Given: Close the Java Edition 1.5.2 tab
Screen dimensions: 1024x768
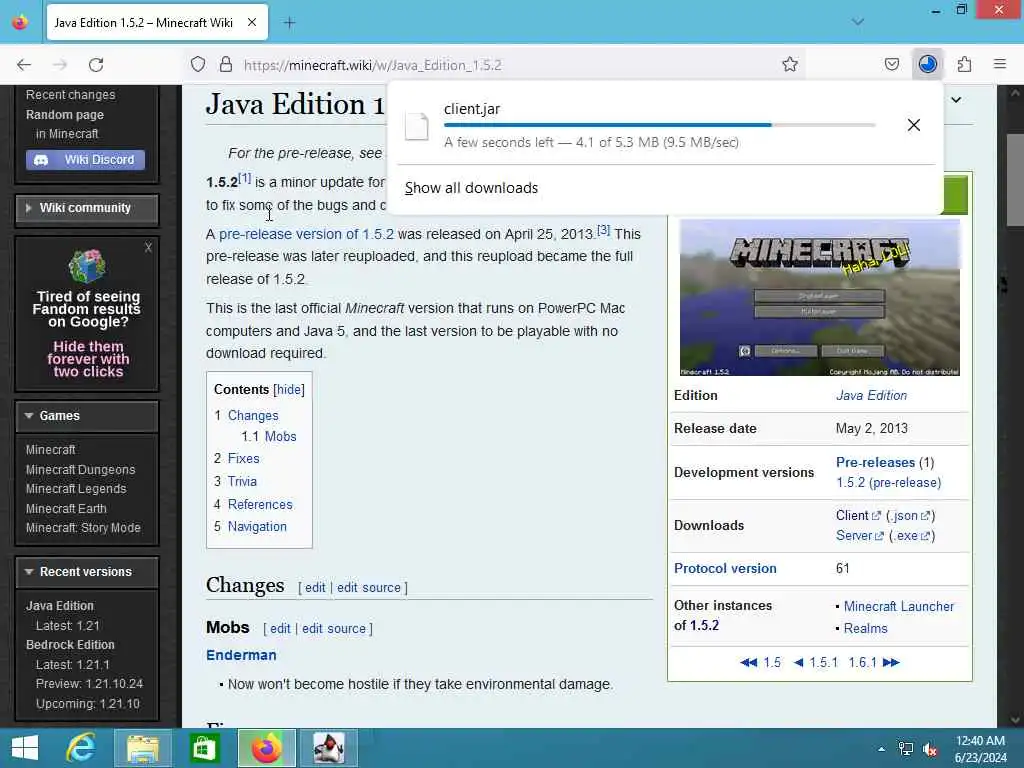Looking at the screenshot, I should pos(252,23).
